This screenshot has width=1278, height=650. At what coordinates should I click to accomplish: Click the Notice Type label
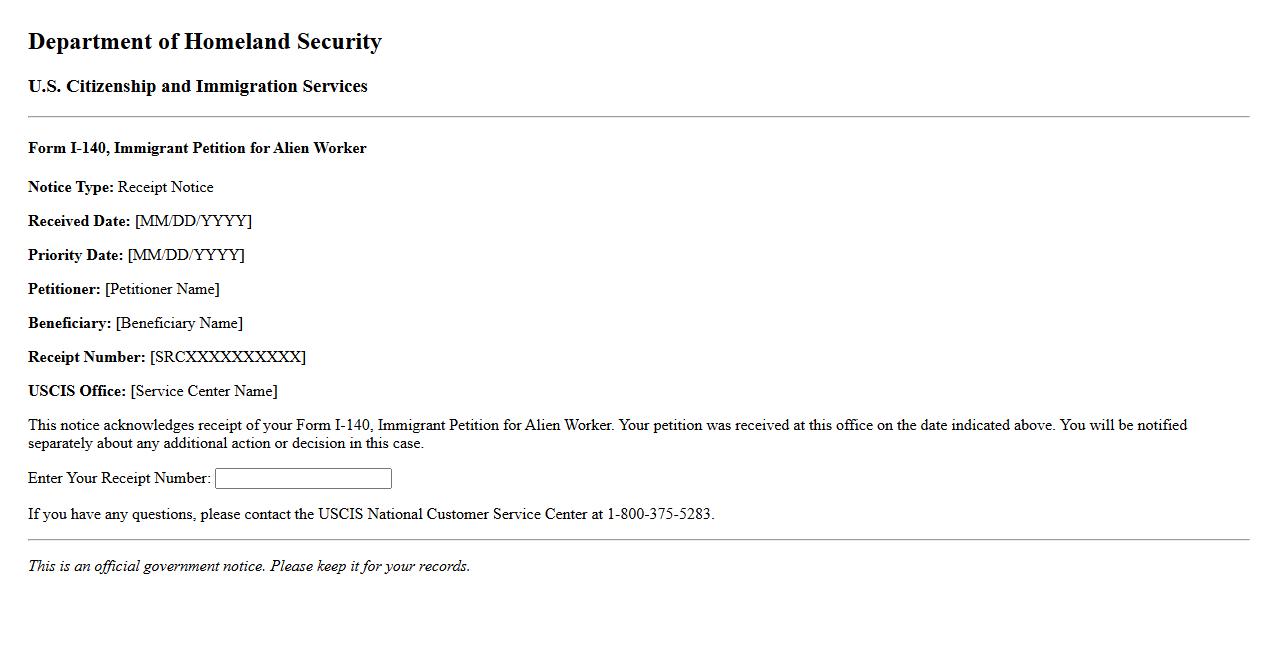click(x=71, y=187)
